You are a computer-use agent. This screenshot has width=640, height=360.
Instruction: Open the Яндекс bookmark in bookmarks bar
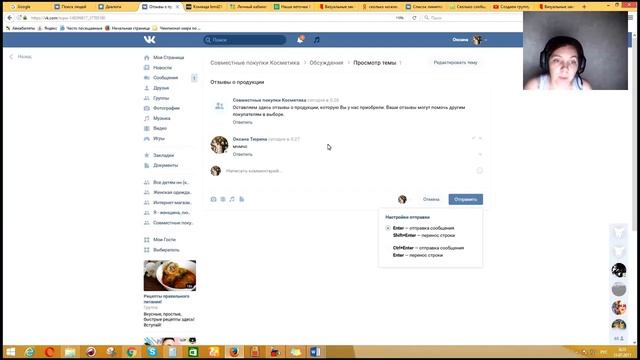[x=47, y=28]
